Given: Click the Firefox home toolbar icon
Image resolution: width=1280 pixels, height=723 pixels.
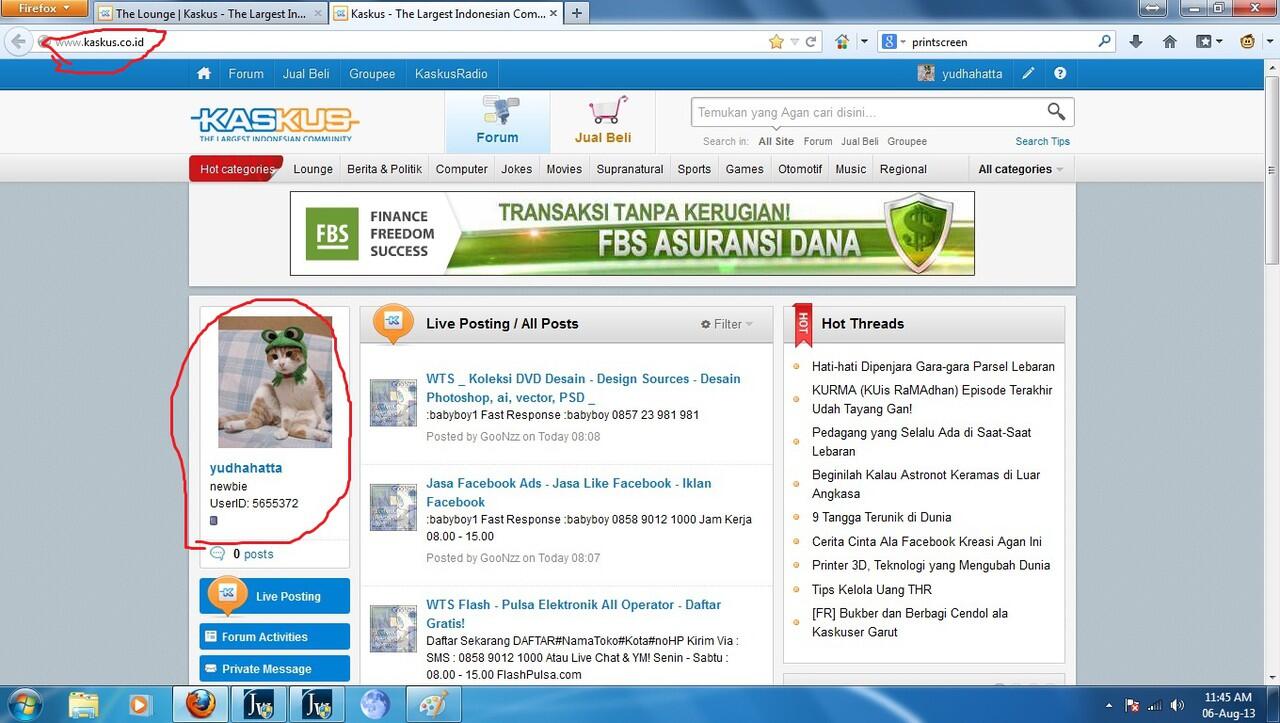Looking at the screenshot, I should pyautogui.click(x=1169, y=42).
